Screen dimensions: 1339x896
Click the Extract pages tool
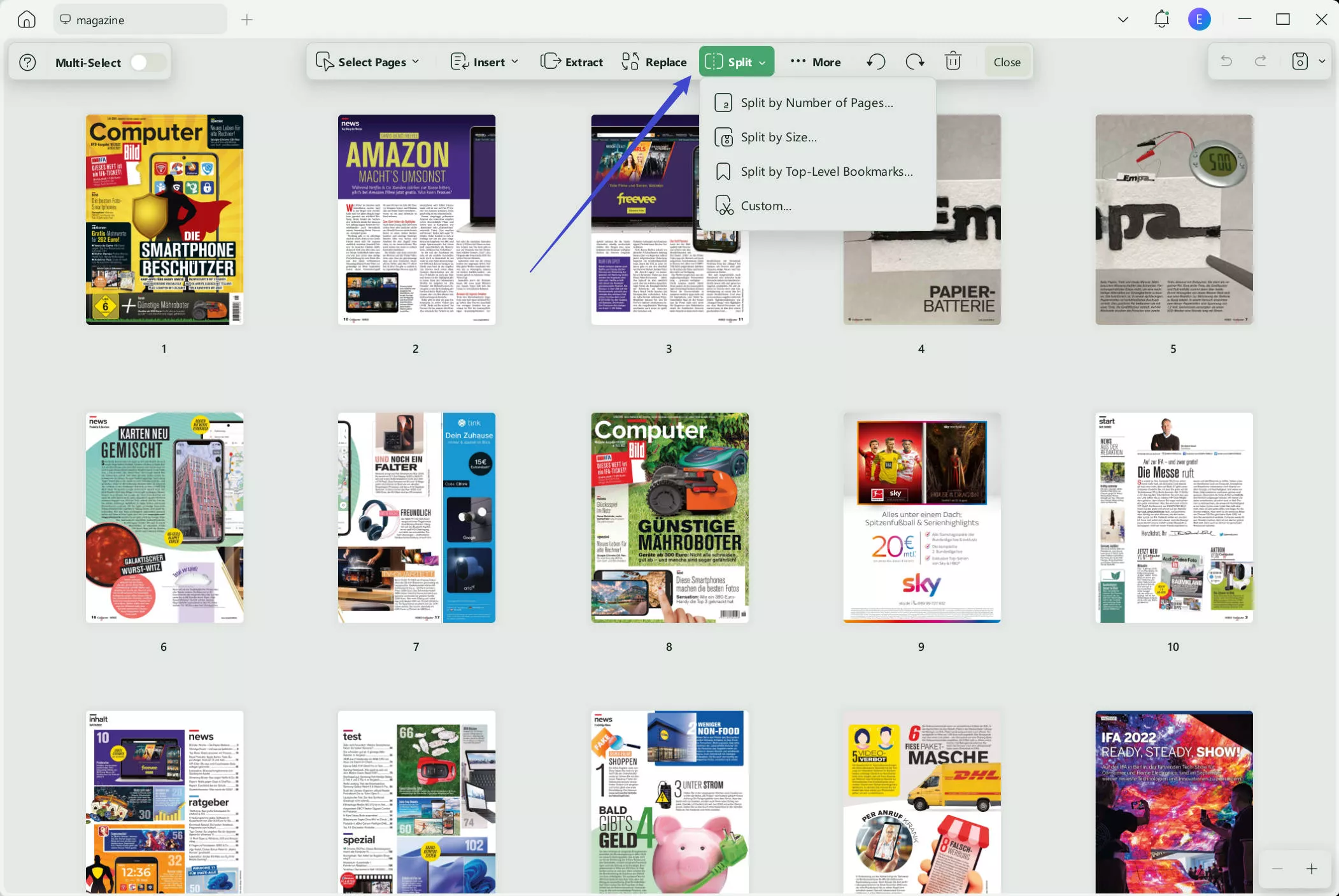[x=571, y=62]
